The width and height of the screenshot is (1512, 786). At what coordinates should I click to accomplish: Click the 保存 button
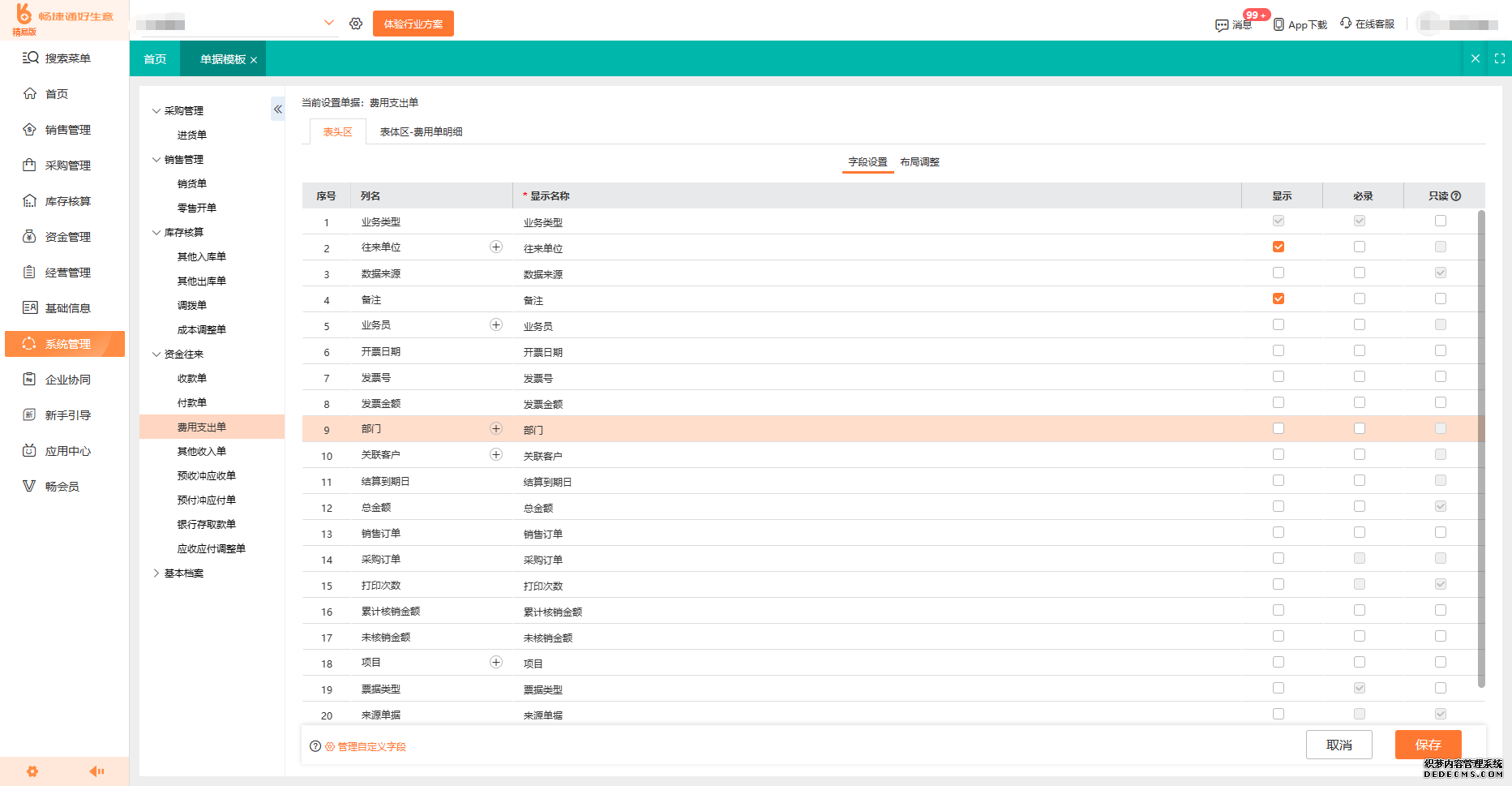coord(1428,745)
